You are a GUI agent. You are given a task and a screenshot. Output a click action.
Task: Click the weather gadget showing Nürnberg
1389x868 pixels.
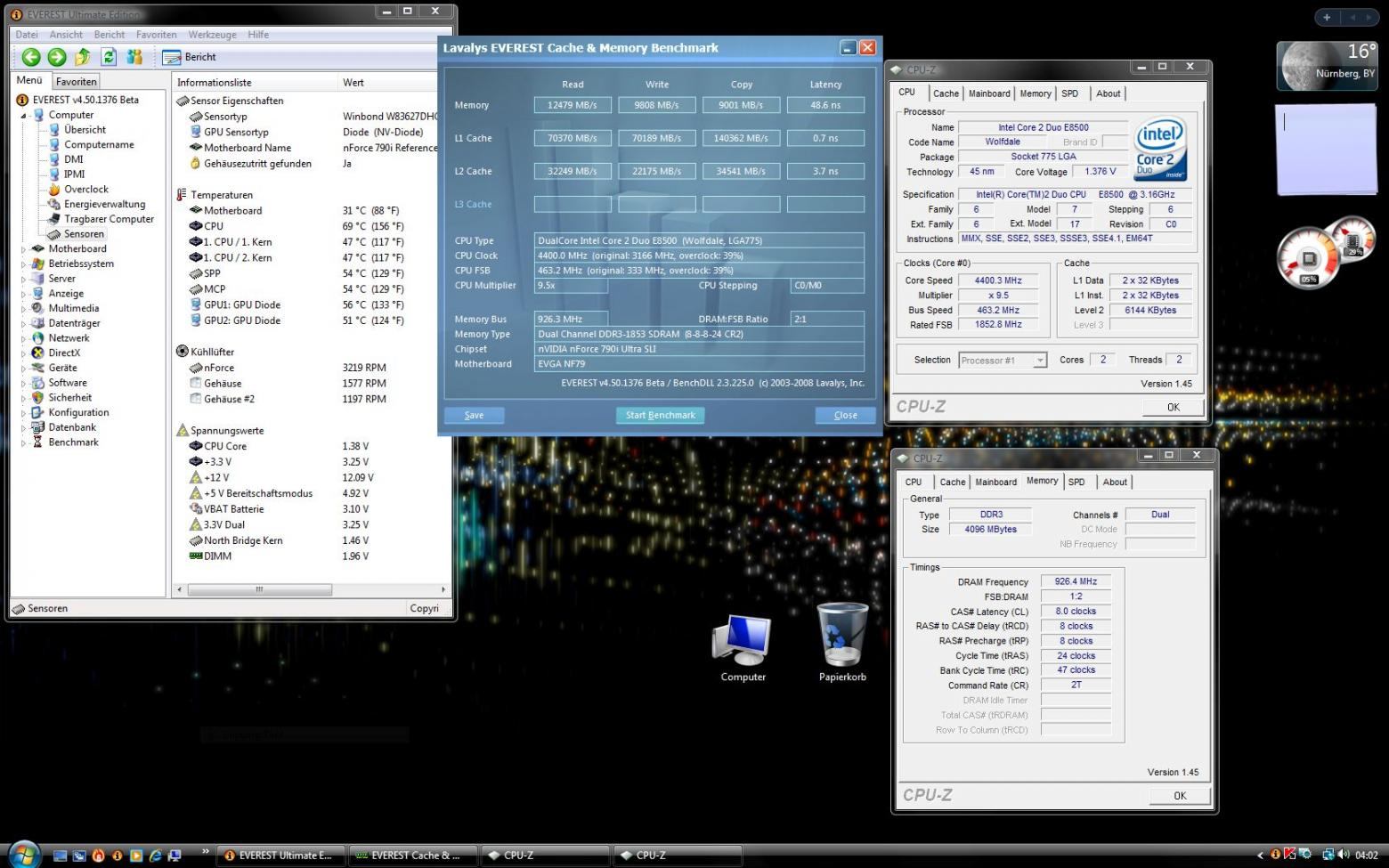click(x=1327, y=66)
